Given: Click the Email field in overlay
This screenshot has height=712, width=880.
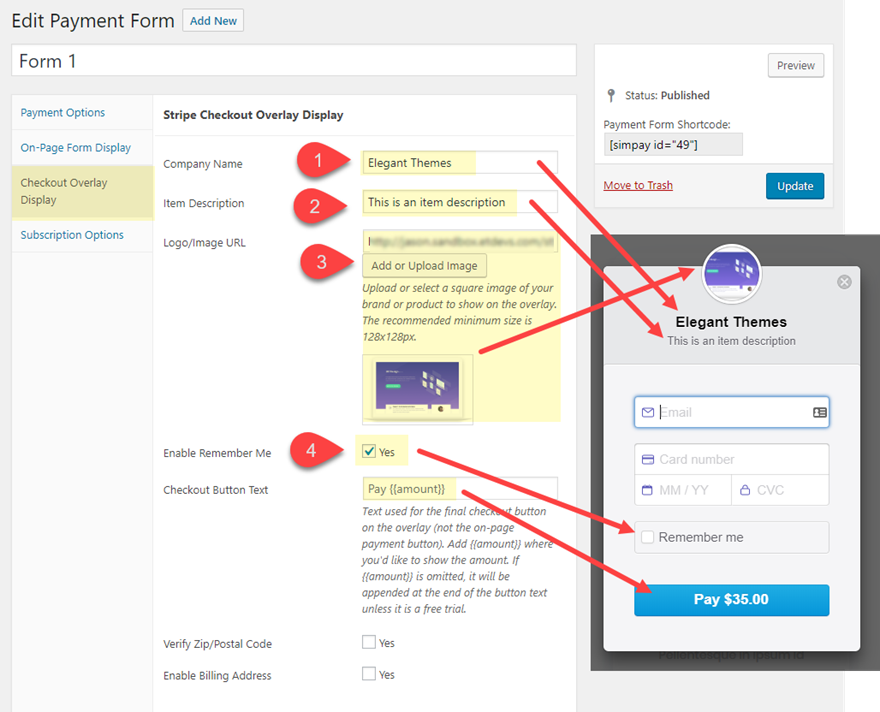Looking at the screenshot, I should tap(731, 412).
